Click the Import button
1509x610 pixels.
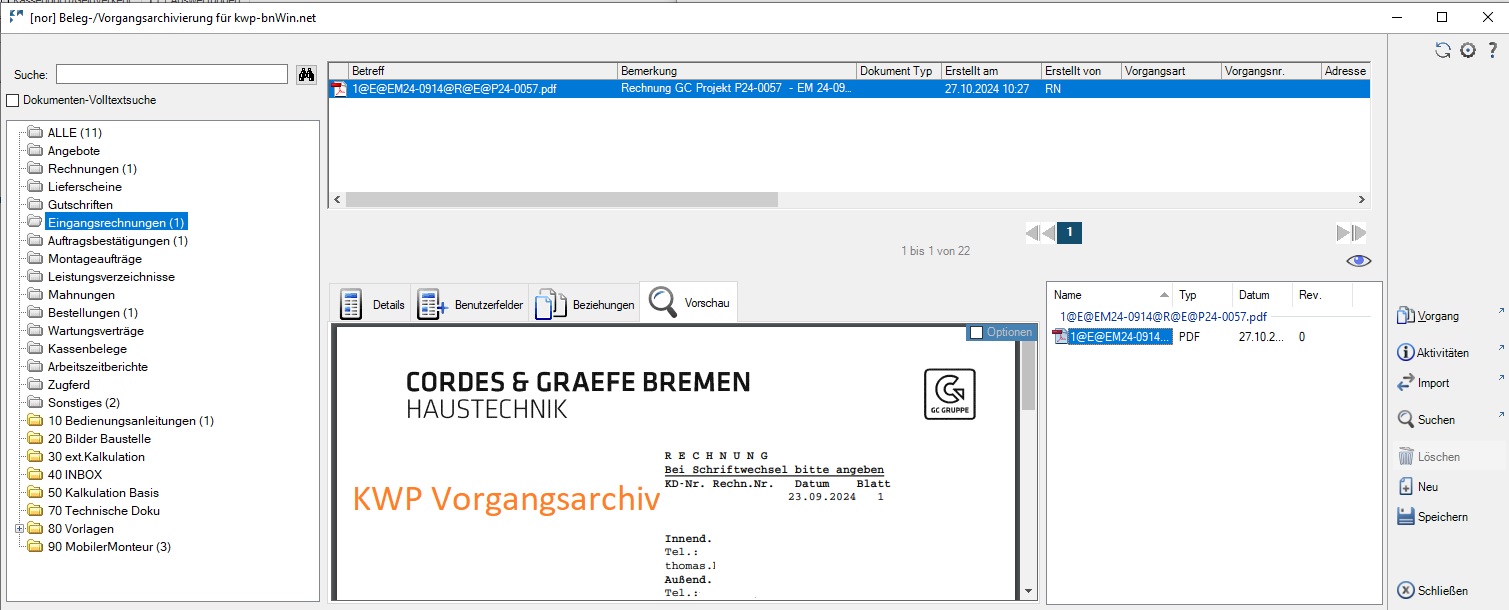coord(1423,383)
